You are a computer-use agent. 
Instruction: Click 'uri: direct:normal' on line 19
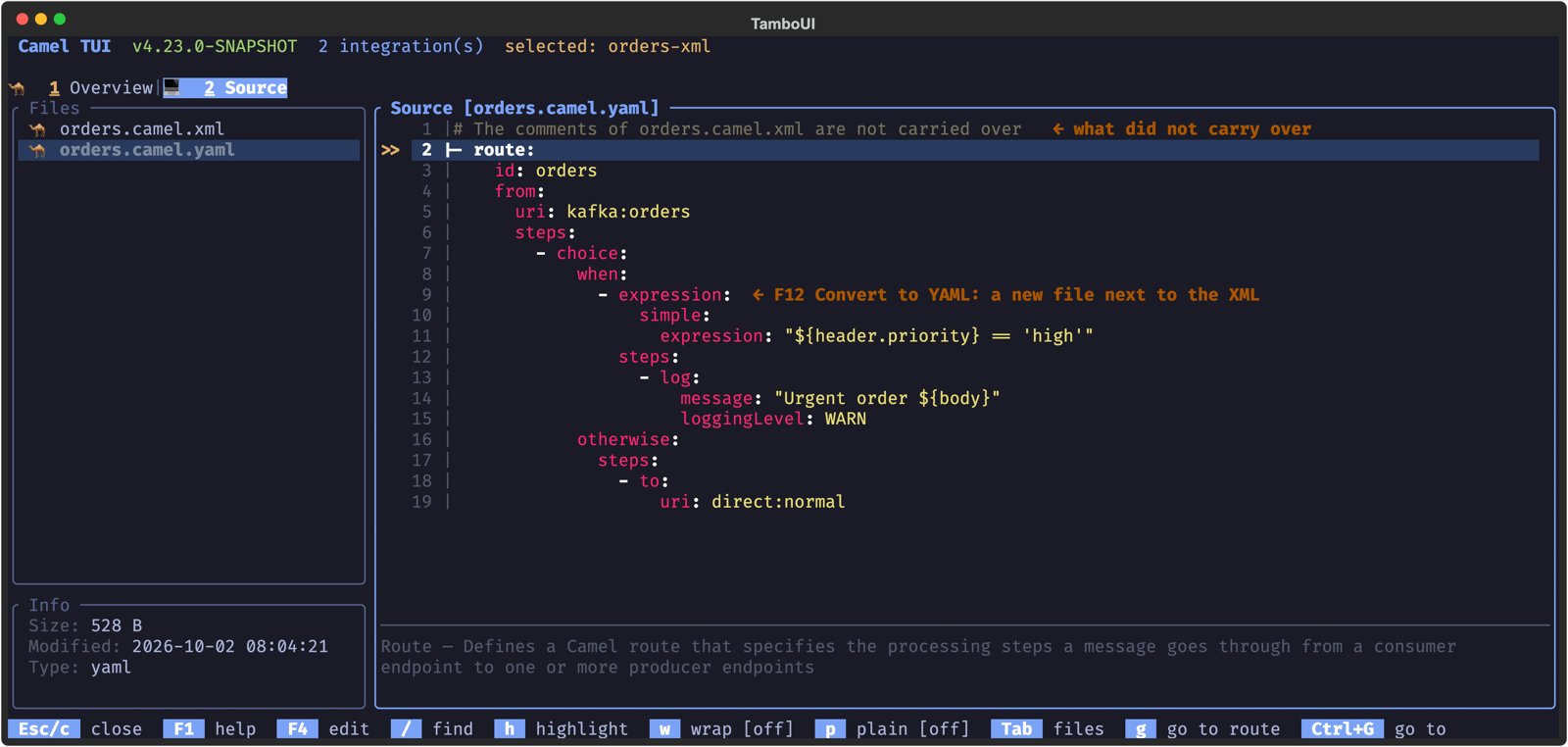pyautogui.click(x=753, y=501)
